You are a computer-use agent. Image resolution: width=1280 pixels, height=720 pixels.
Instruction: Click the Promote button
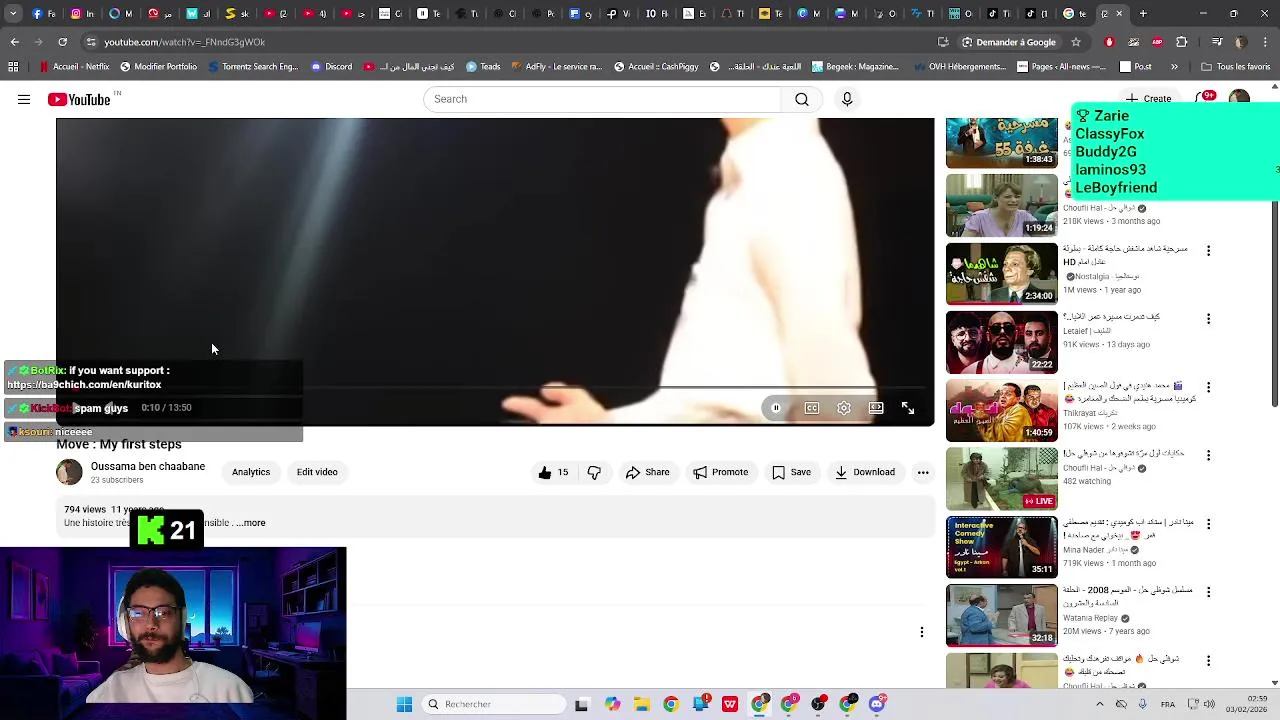tap(721, 472)
